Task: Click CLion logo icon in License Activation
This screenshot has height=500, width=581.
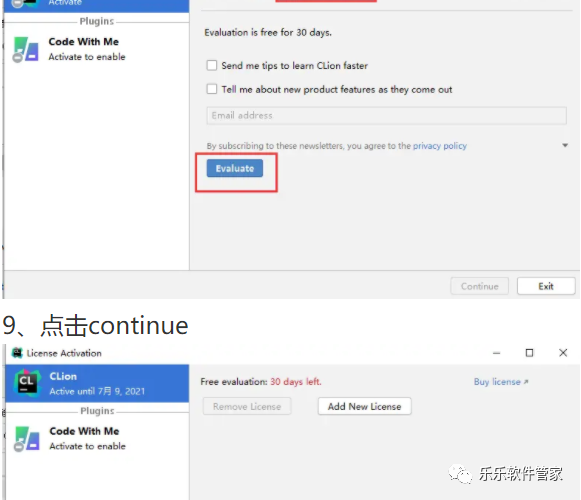Action: click(27, 383)
